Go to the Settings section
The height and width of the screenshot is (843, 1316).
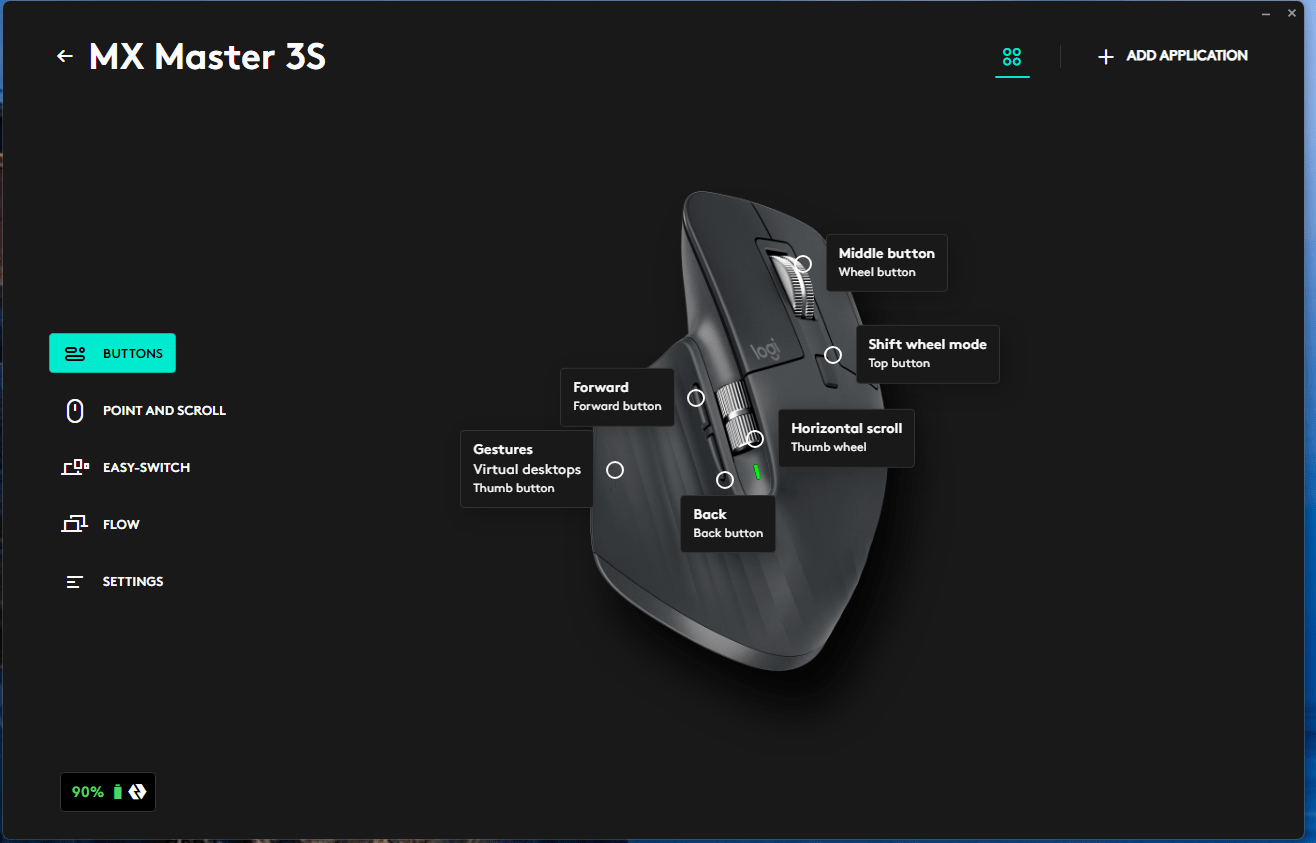pyautogui.click(x=132, y=581)
